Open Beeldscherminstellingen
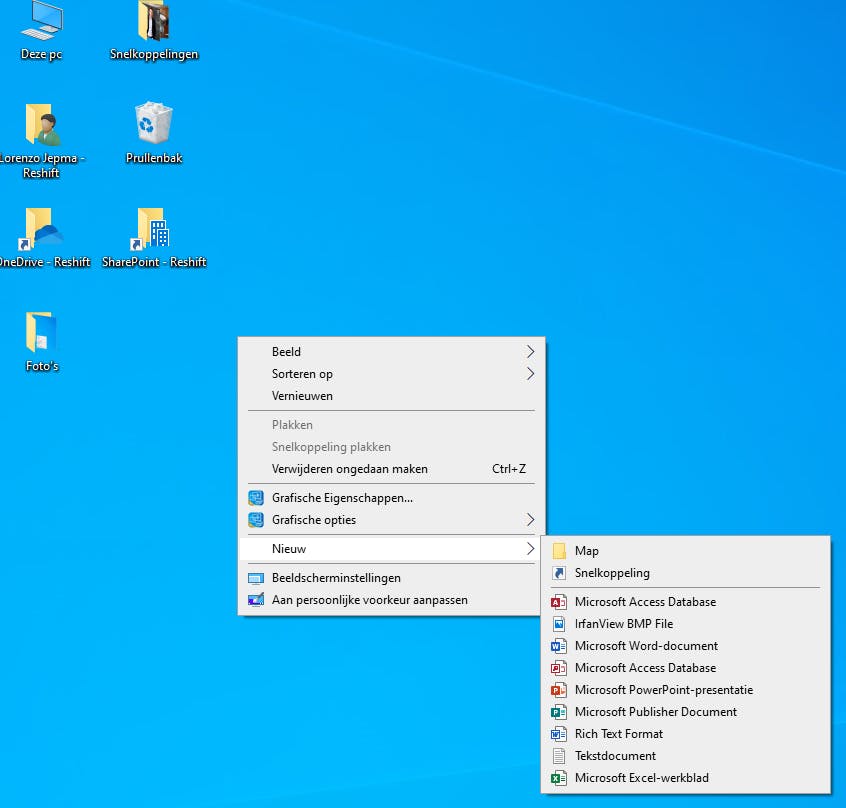This screenshot has height=808, width=846. [336, 578]
